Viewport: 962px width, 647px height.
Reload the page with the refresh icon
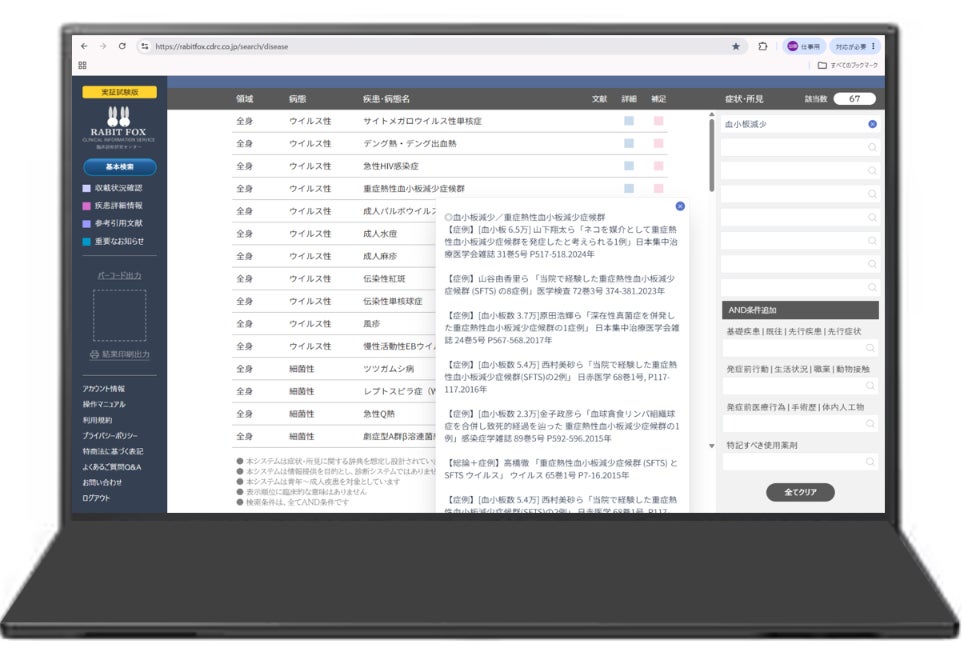[x=122, y=46]
